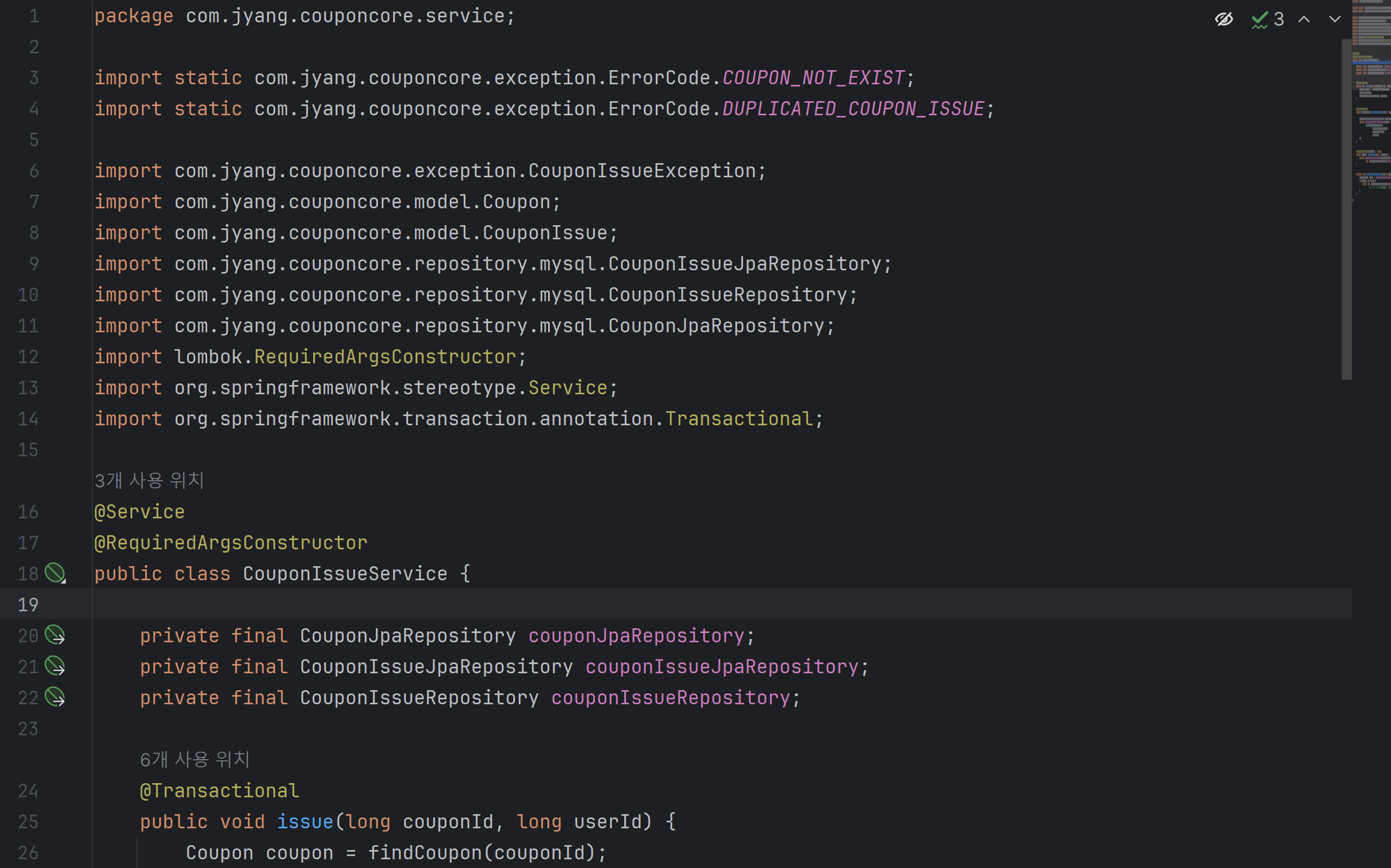The height and width of the screenshot is (868, 1391).
Task: Click the @Transactional annotation on line 24
Action: click(219, 791)
